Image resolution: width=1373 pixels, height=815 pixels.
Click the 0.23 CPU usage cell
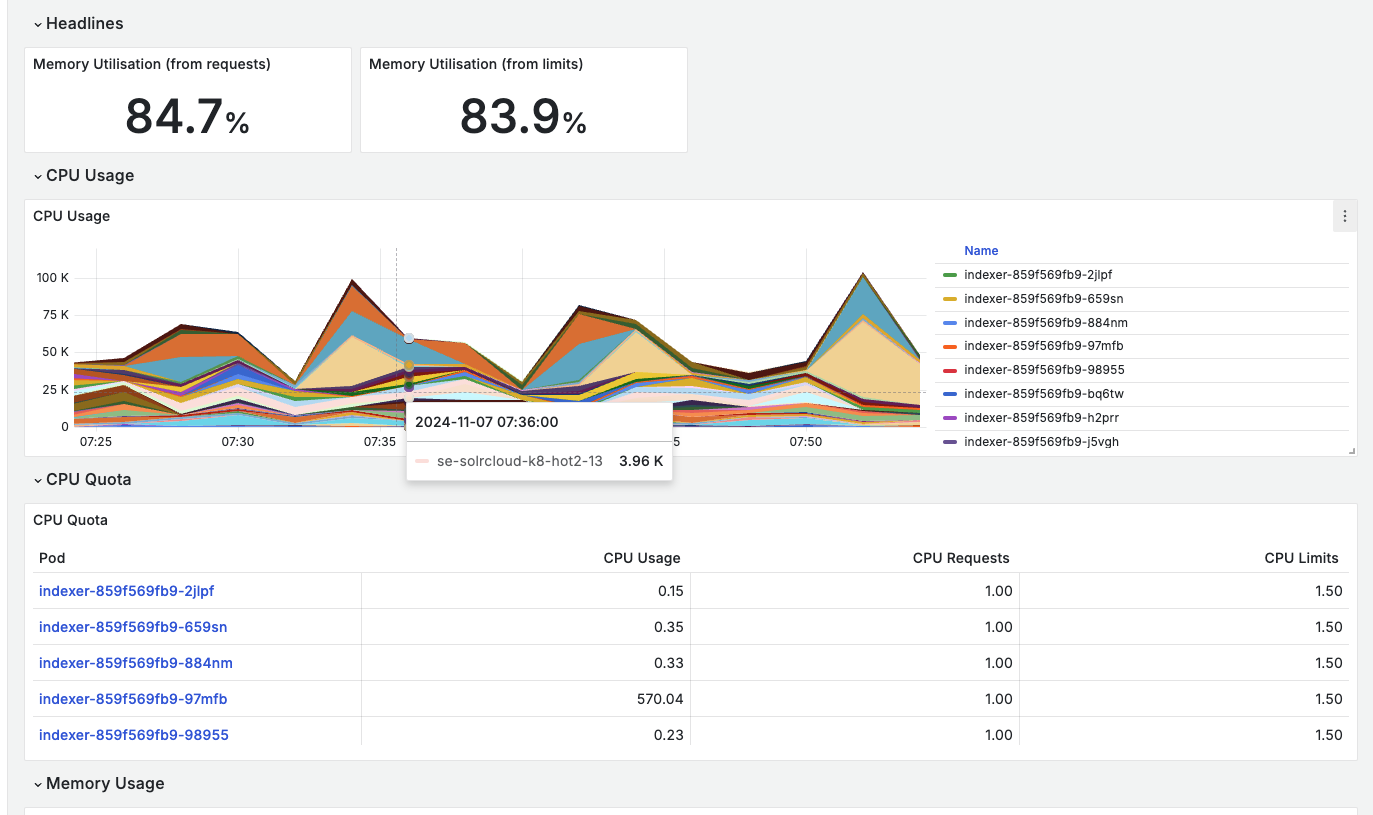671,735
